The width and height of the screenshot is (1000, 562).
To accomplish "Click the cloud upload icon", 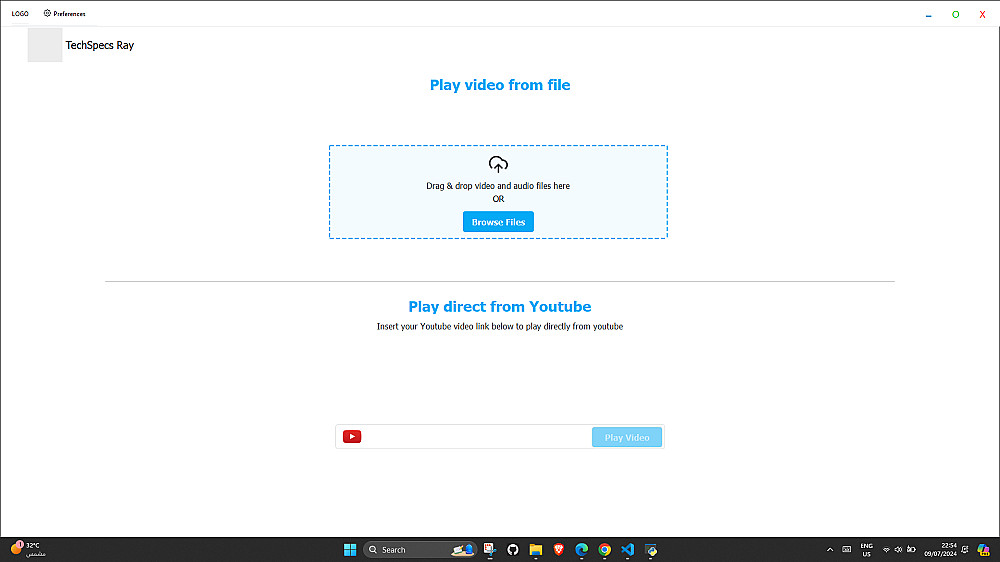I will pos(498,165).
